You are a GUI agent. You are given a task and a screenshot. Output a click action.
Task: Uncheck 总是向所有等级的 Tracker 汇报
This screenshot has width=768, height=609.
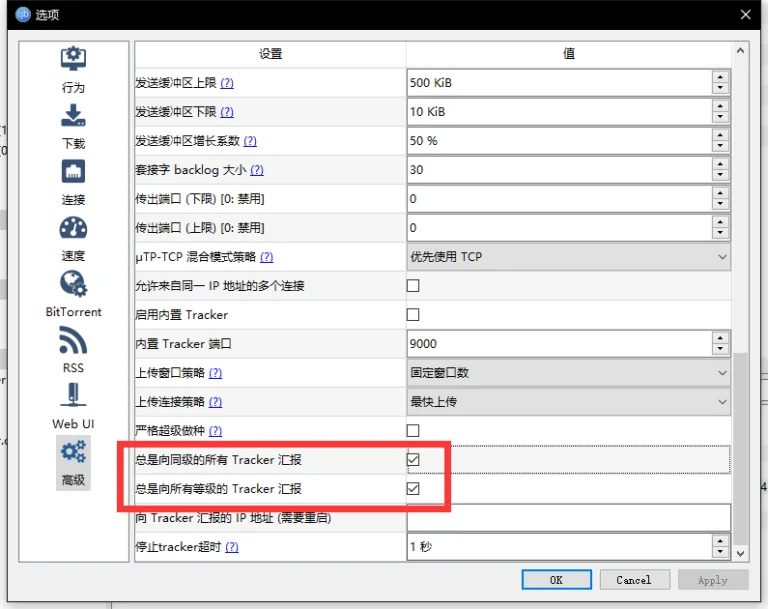[x=413, y=488]
